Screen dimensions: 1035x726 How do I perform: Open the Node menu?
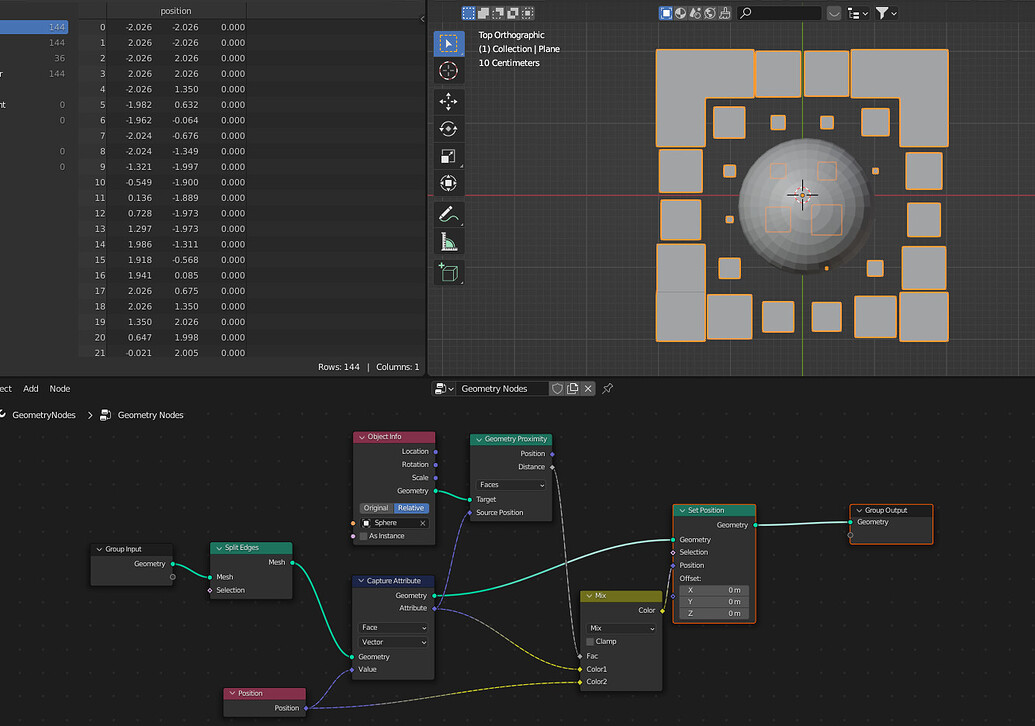tap(59, 388)
